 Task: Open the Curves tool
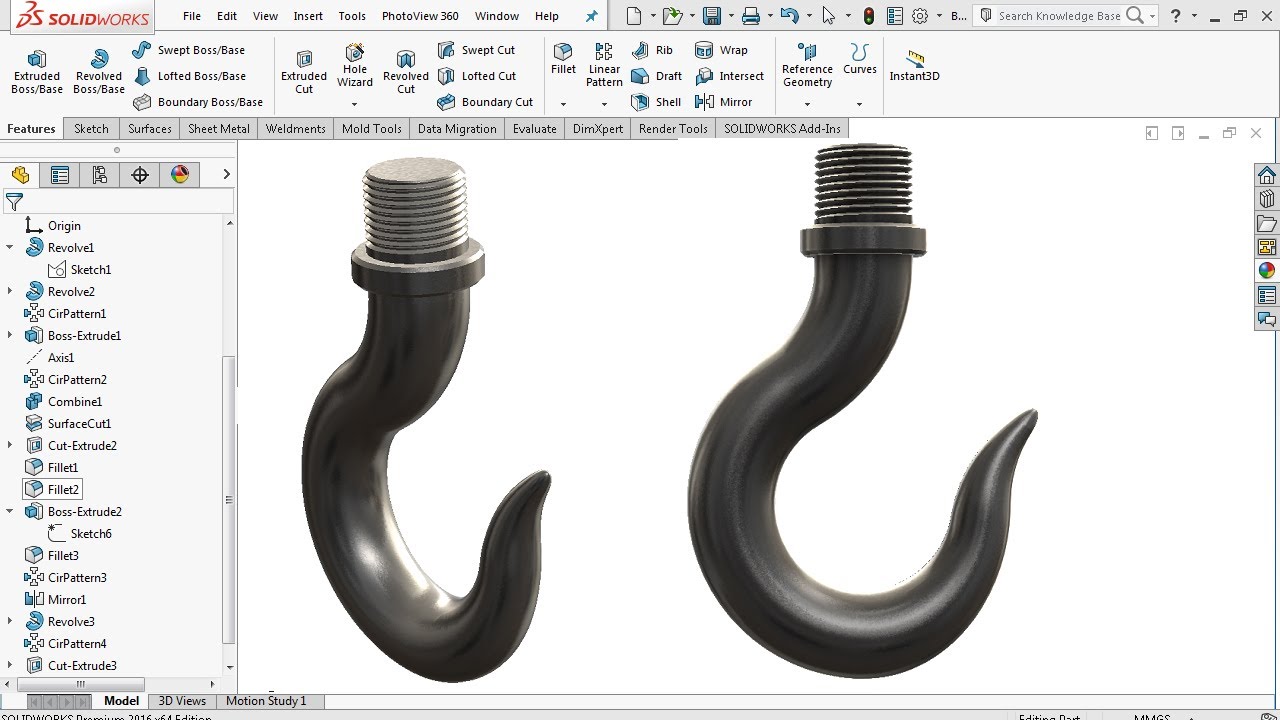click(859, 59)
